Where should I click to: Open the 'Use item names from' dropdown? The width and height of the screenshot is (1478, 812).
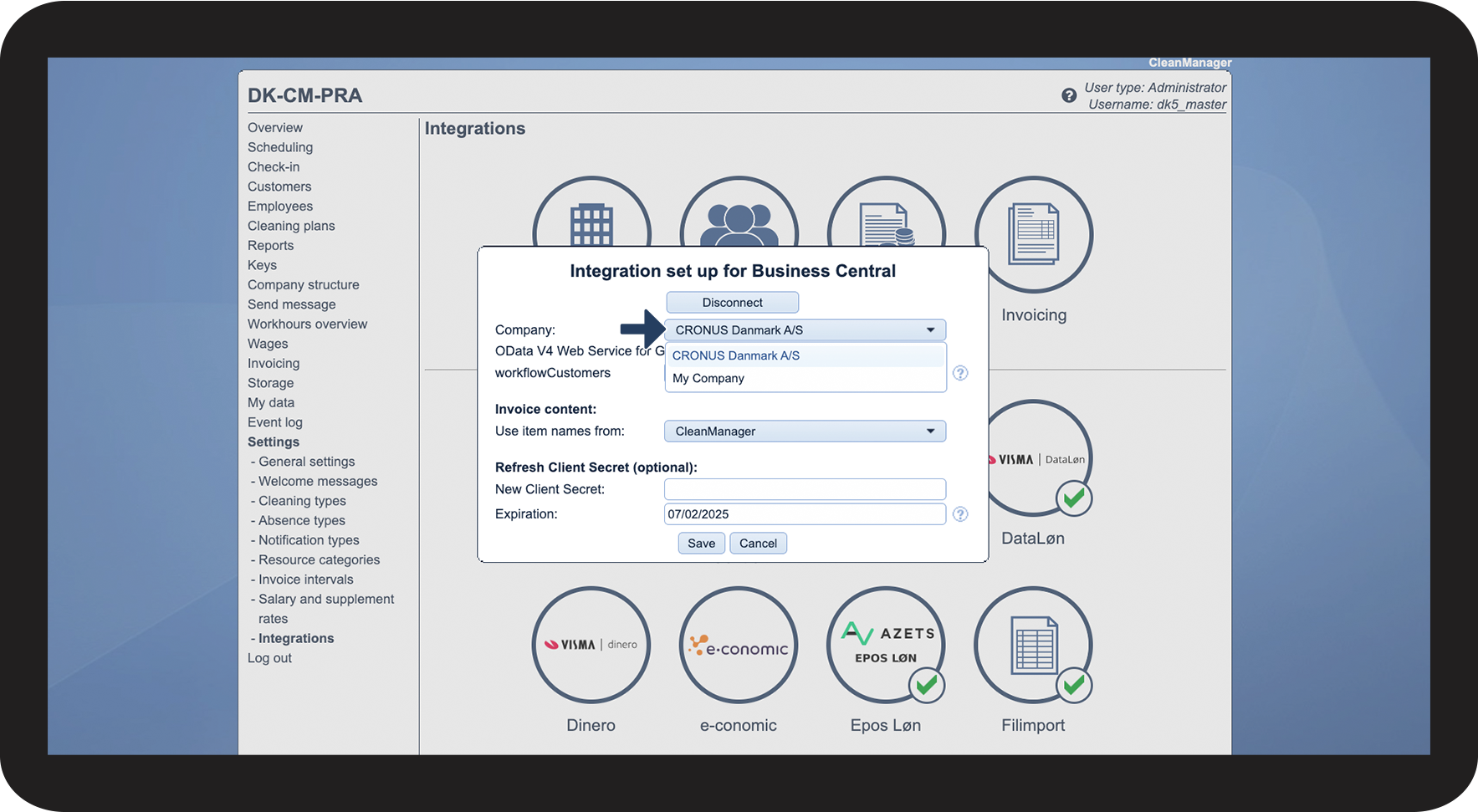click(x=805, y=432)
